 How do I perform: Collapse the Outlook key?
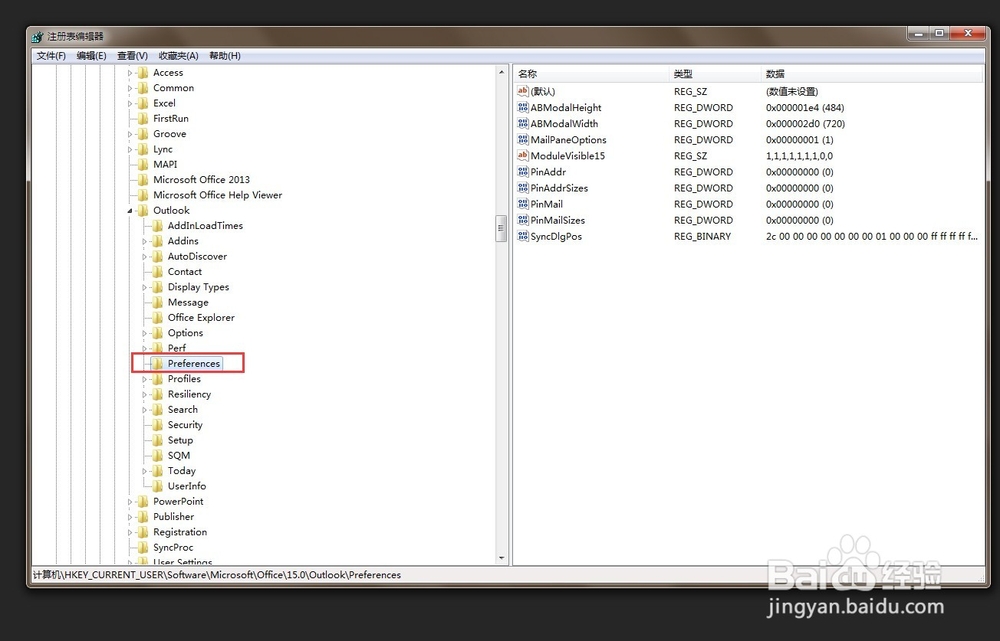tap(130, 210)
